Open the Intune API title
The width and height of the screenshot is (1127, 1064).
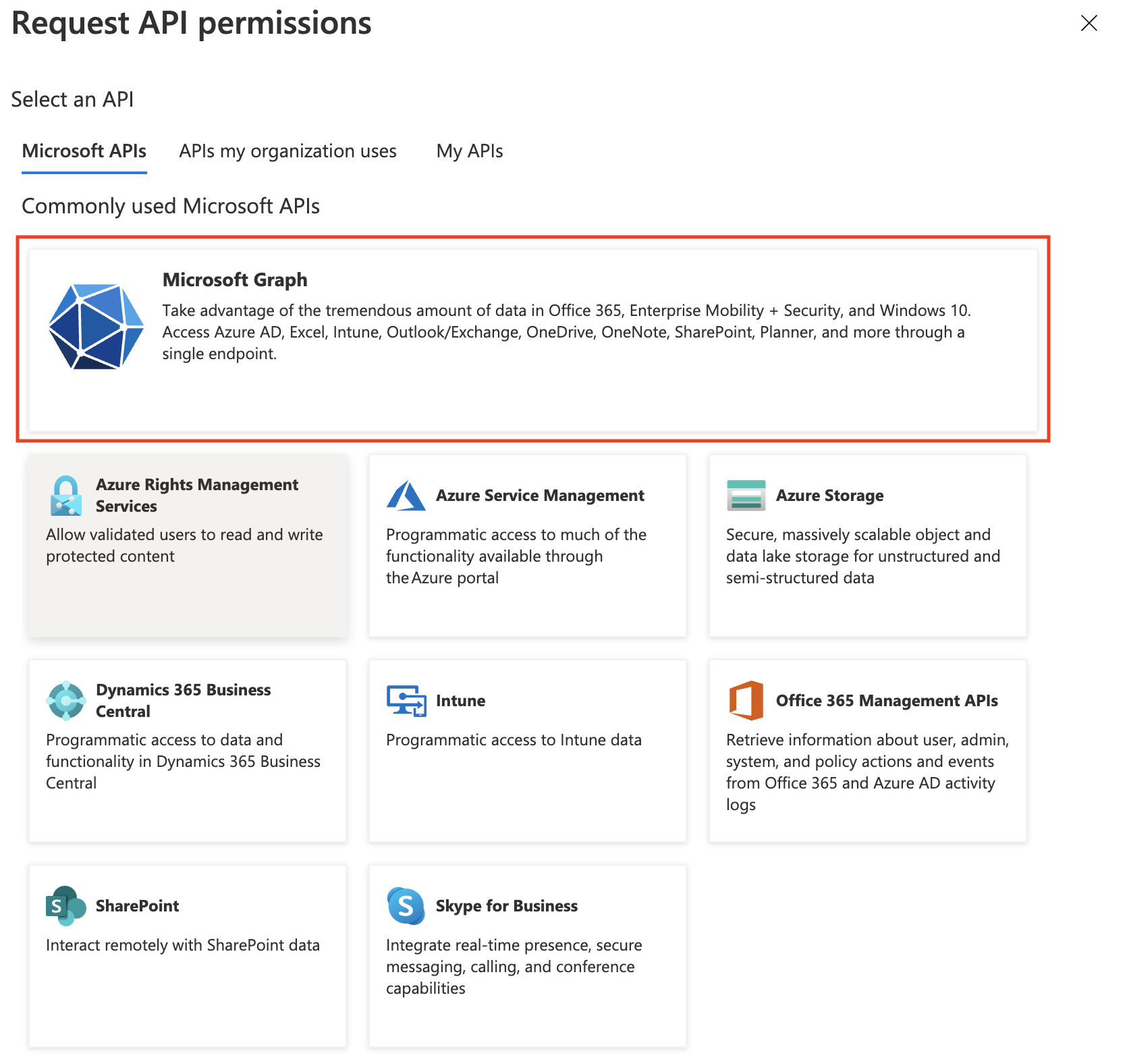(460, 701)
